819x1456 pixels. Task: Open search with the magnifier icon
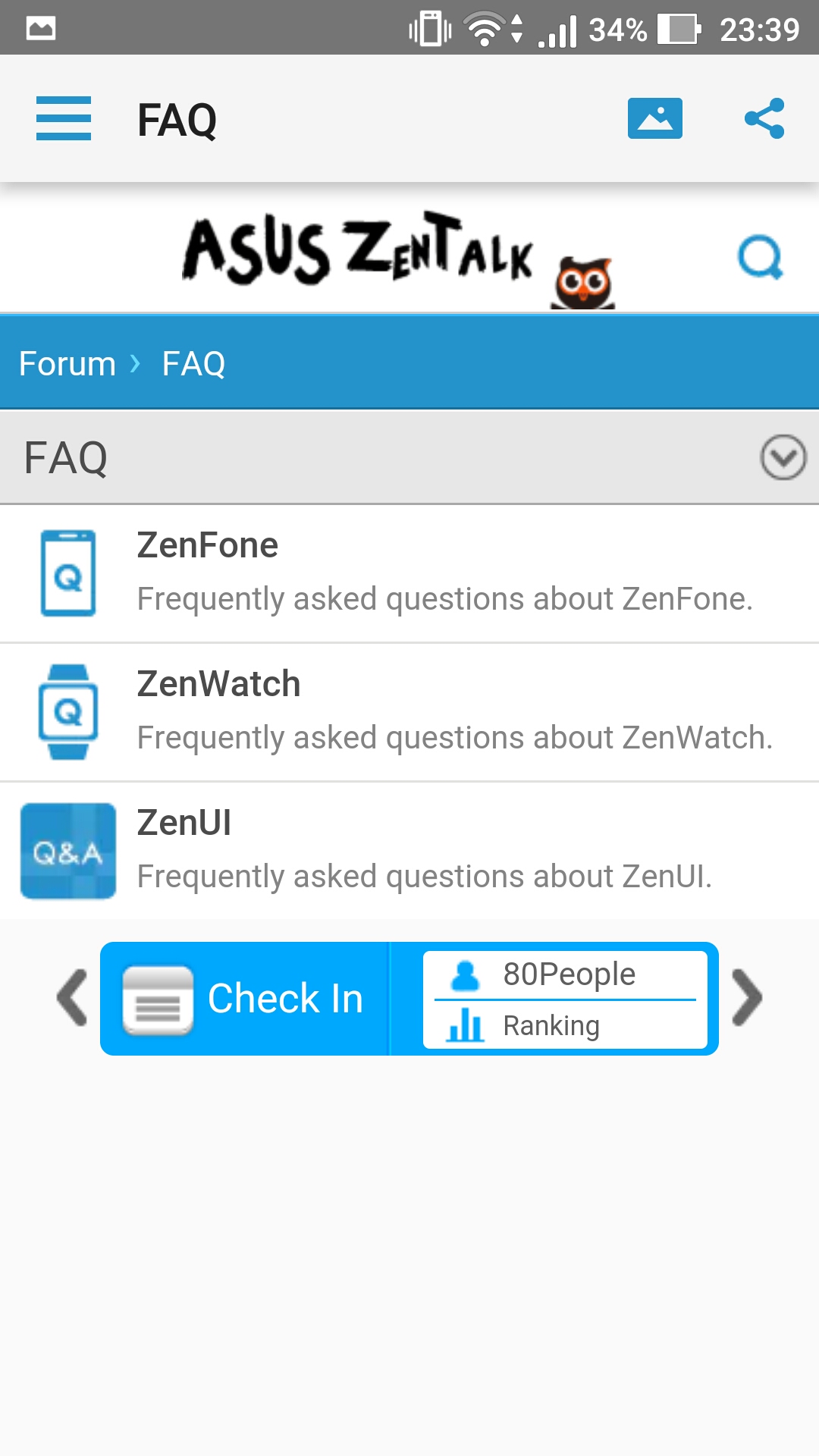point(761,258)
